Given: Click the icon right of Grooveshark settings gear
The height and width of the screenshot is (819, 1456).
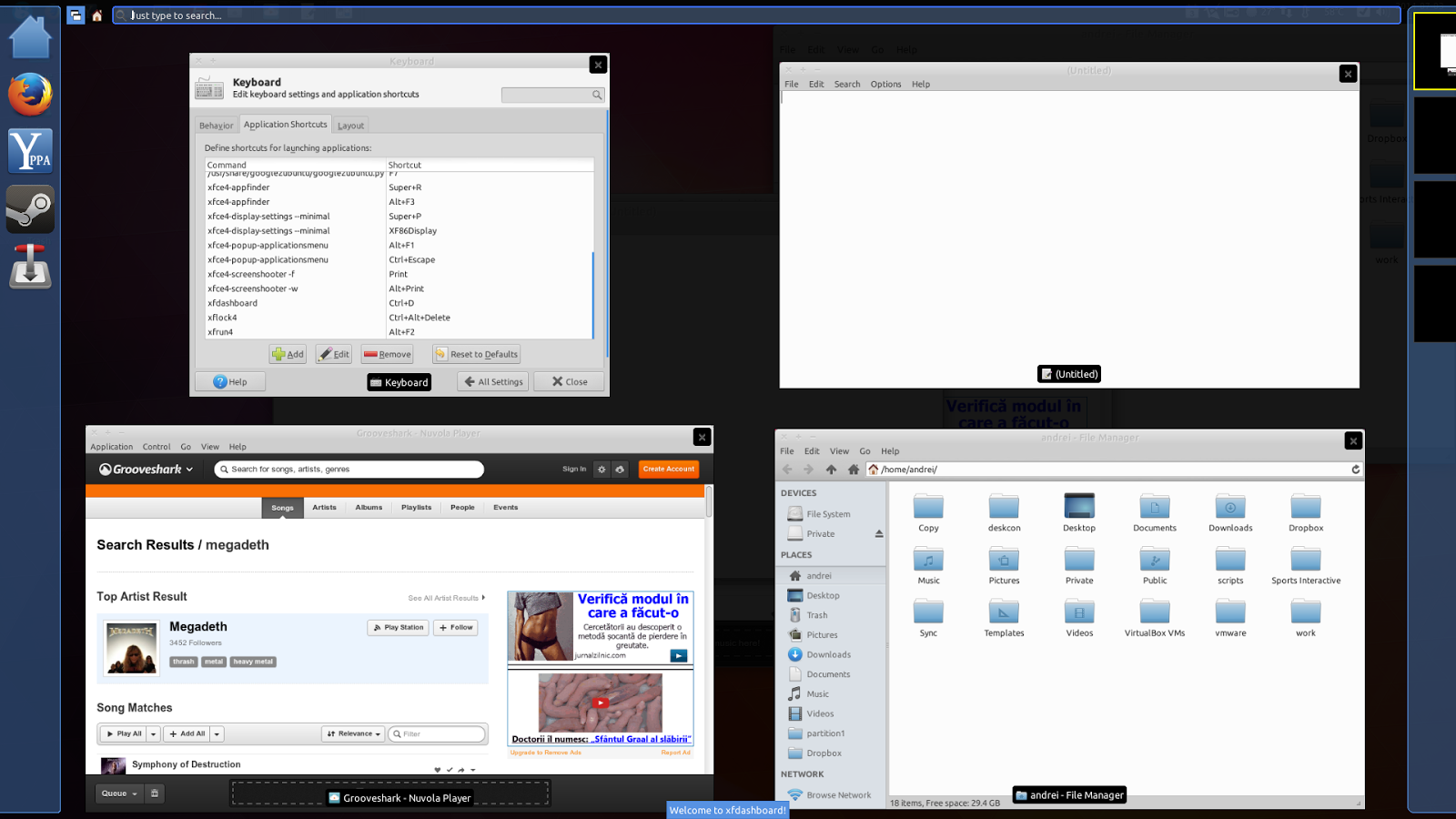Looking at the screenshot, I should pyautogui.click(x=620, y=470).
